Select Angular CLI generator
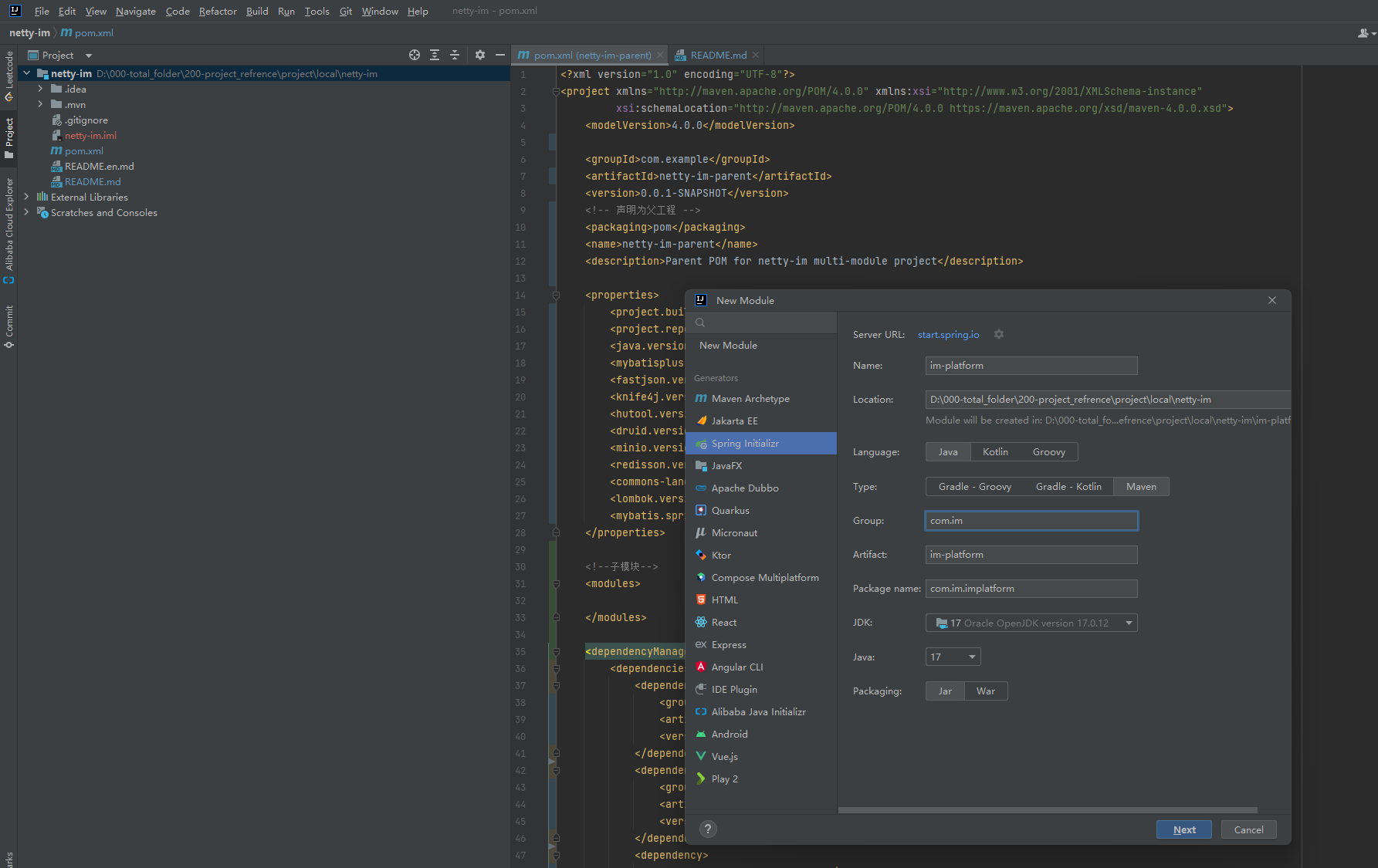The height and width of the screenshot is (868, 1378). click(760, 667)
